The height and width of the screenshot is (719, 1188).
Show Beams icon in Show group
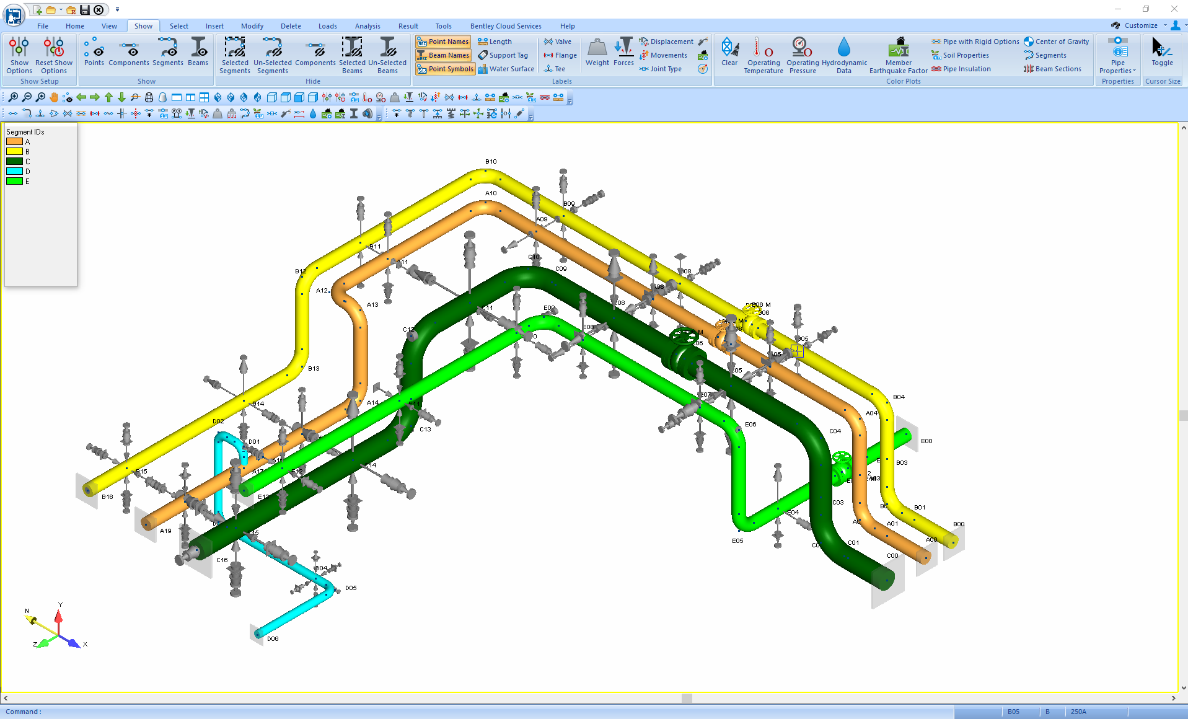point(198,52)
